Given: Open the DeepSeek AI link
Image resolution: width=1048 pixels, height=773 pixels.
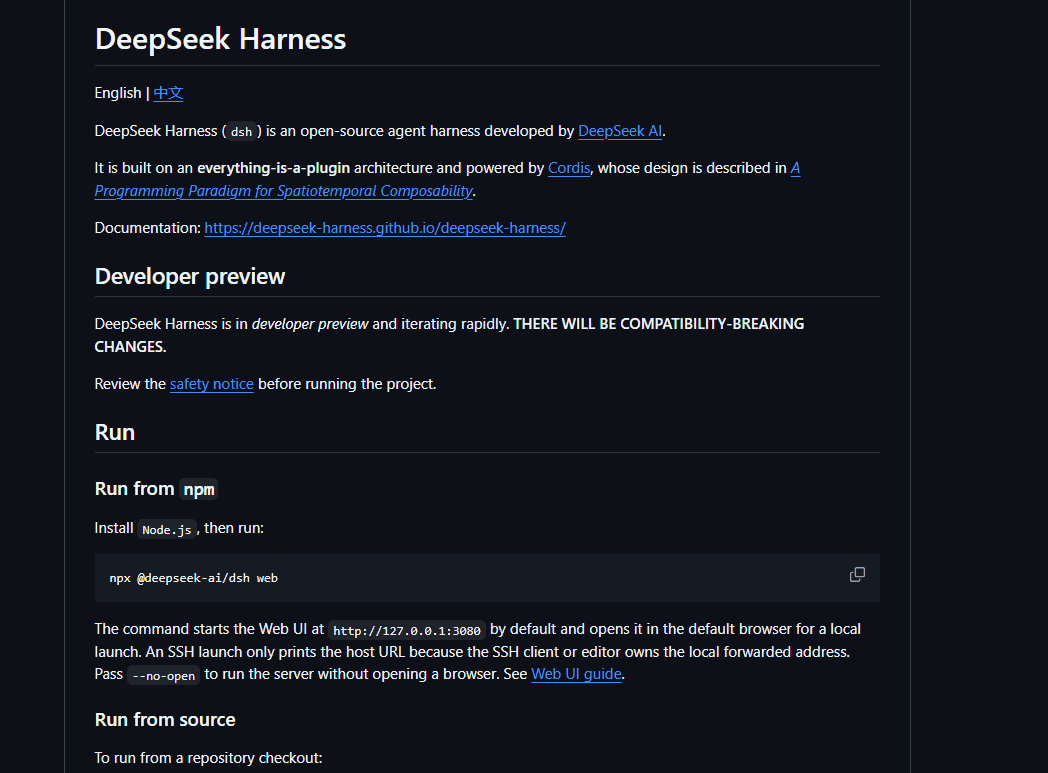Looking at the screenshot, I should pos(620,131).
